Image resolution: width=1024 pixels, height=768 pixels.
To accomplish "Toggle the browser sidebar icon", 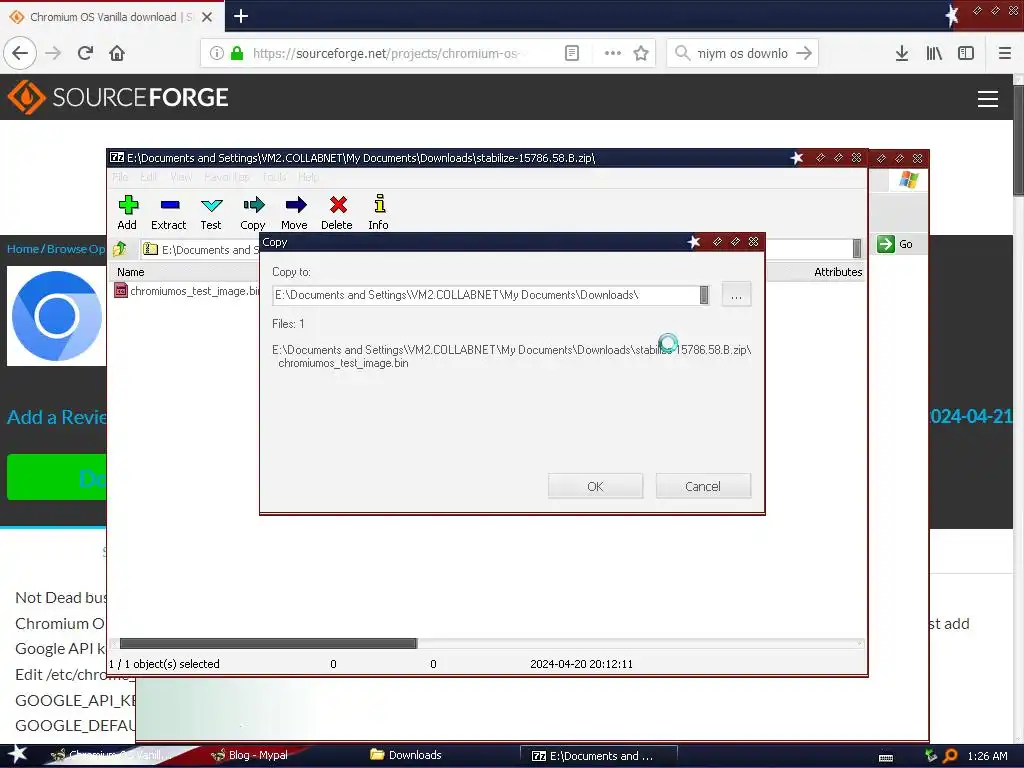I will [x=966, y=54].
